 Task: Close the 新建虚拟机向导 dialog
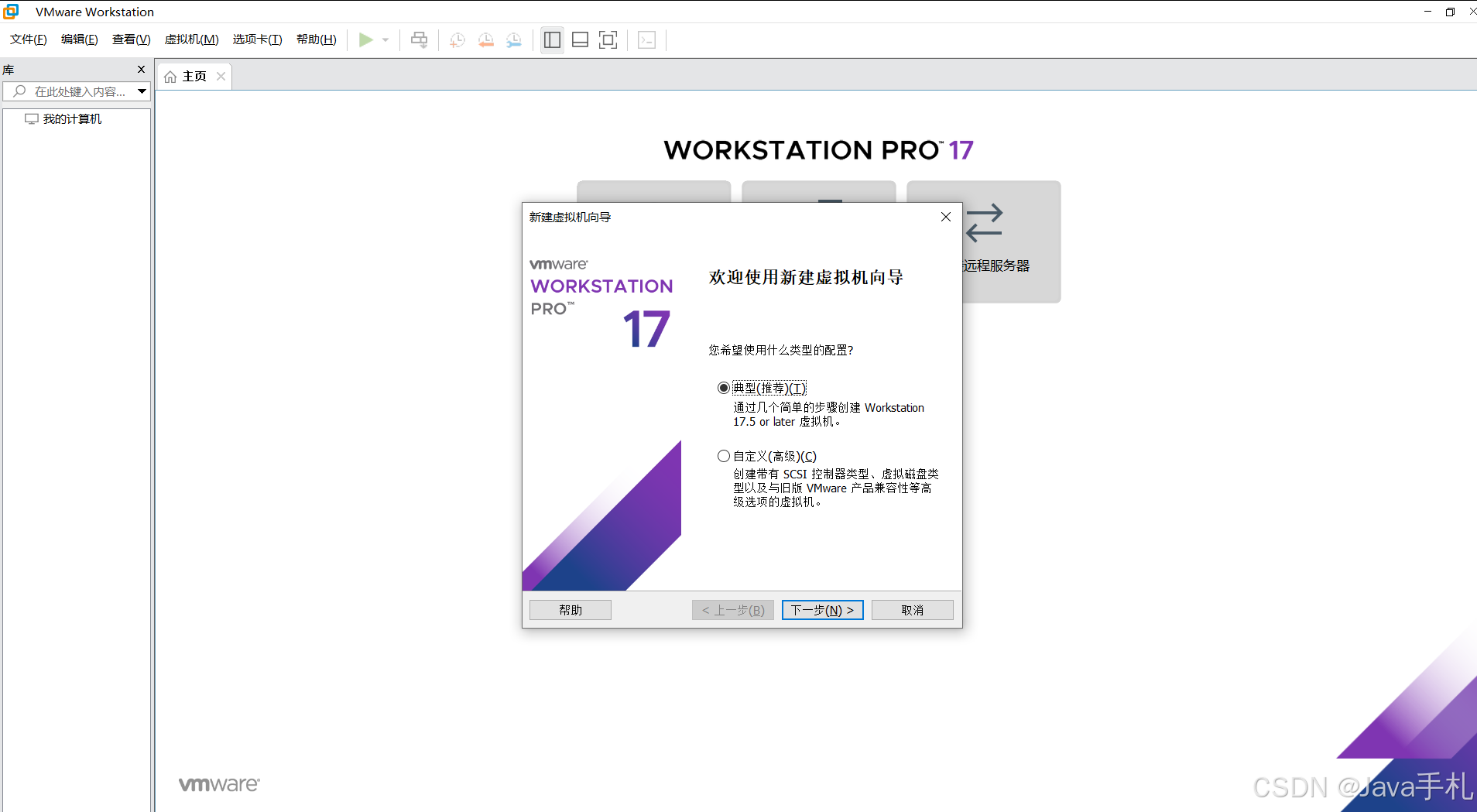coord(946,217)
